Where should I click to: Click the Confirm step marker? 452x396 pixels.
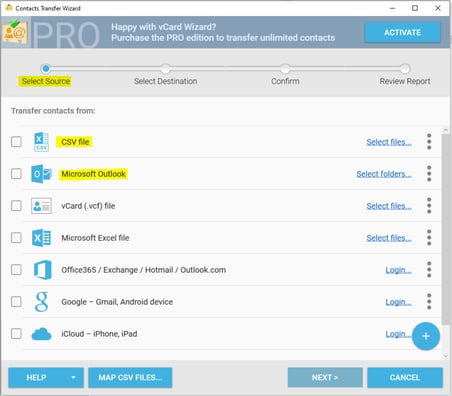point(285,69)
